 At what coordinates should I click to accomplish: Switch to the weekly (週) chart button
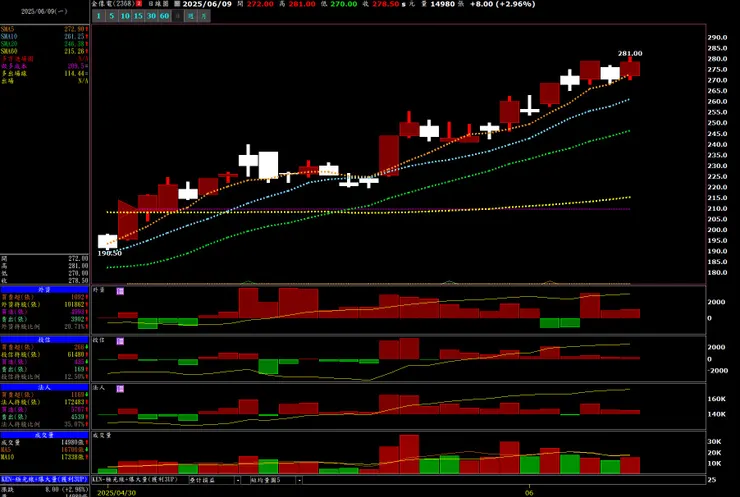coord(191,16)
